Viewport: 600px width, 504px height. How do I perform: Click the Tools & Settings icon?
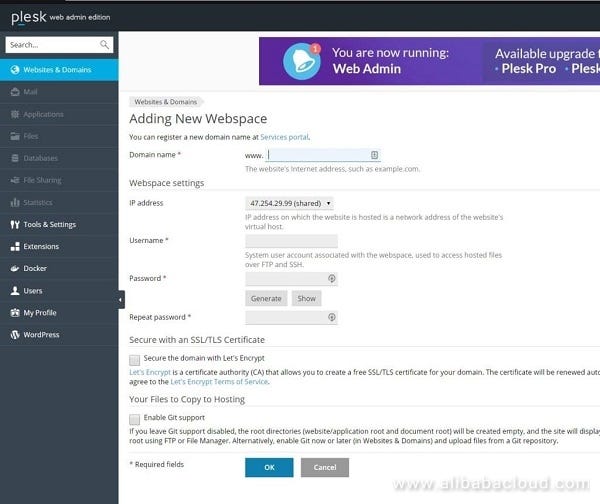click(x=15, y=225)
